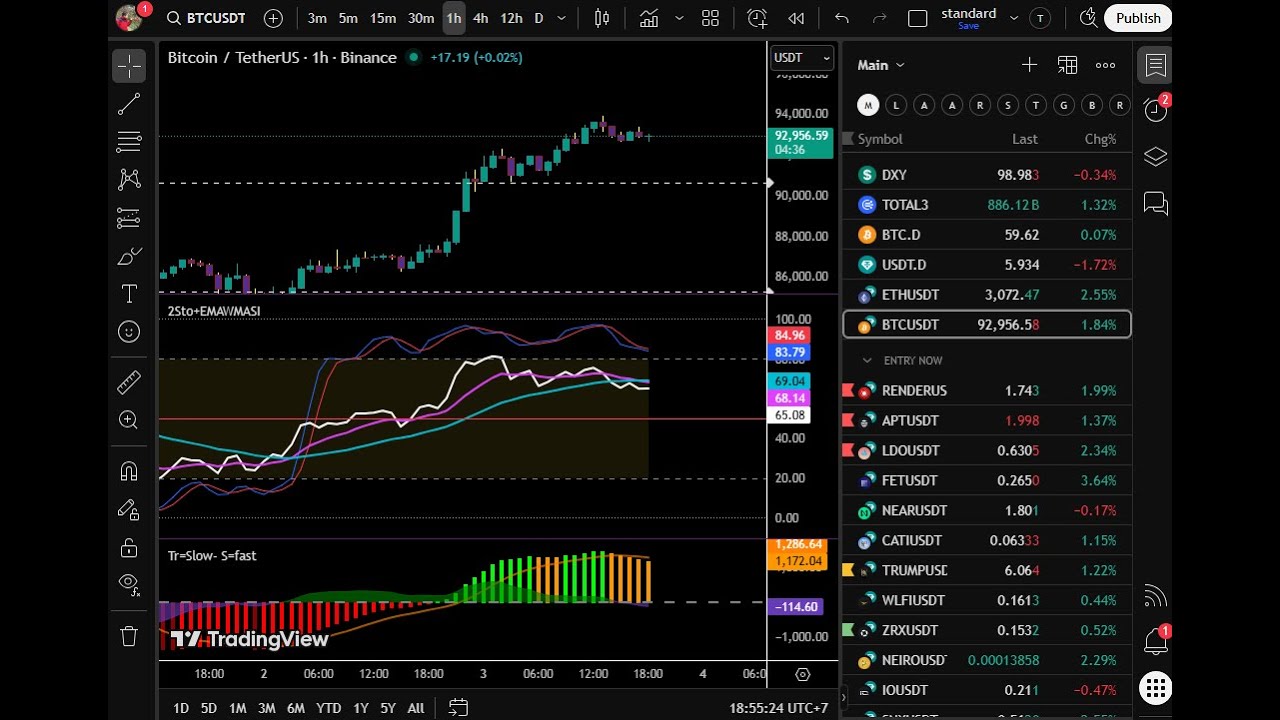Expand the indicator favorites dropdown arrow
1280x720 pixels.
coord(680,18)
